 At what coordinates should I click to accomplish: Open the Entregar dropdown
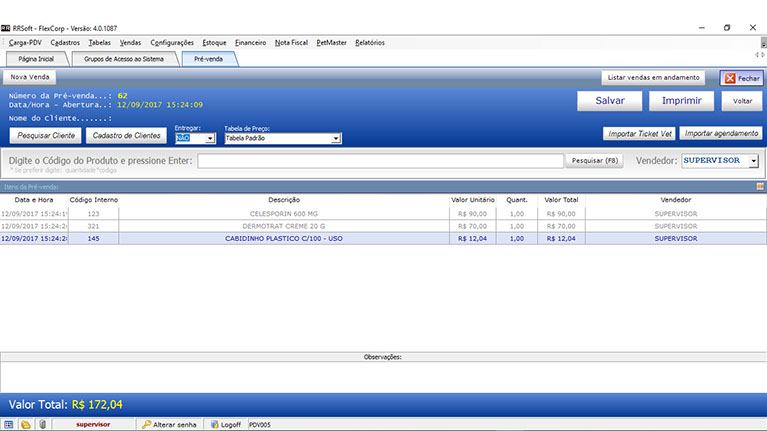click(x=210, y=139)
